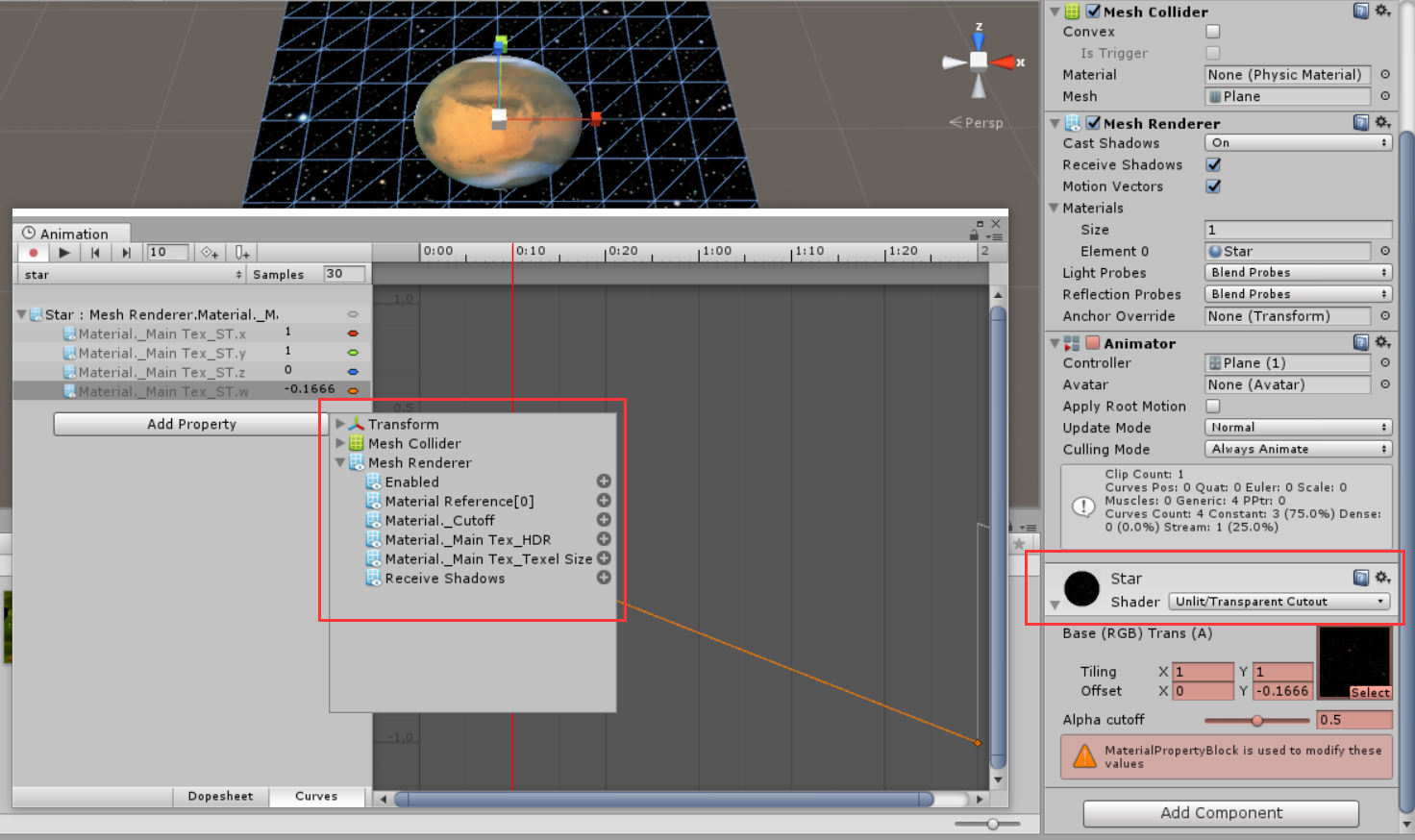Enable Apply Root Motion in the Animator

coord(1212,406)
